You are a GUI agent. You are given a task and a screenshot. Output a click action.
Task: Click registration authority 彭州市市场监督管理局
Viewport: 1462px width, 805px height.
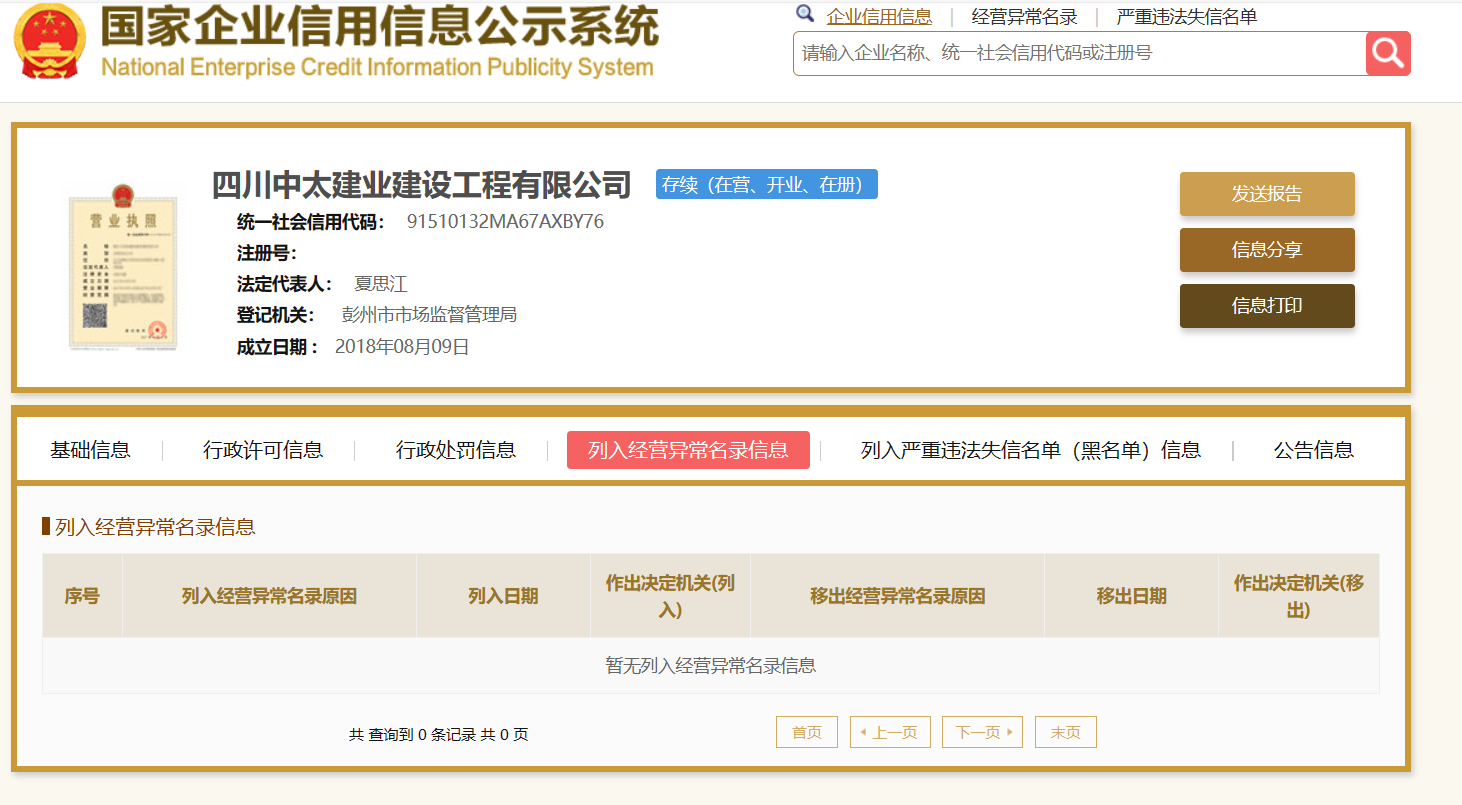[x=429, y=315]
